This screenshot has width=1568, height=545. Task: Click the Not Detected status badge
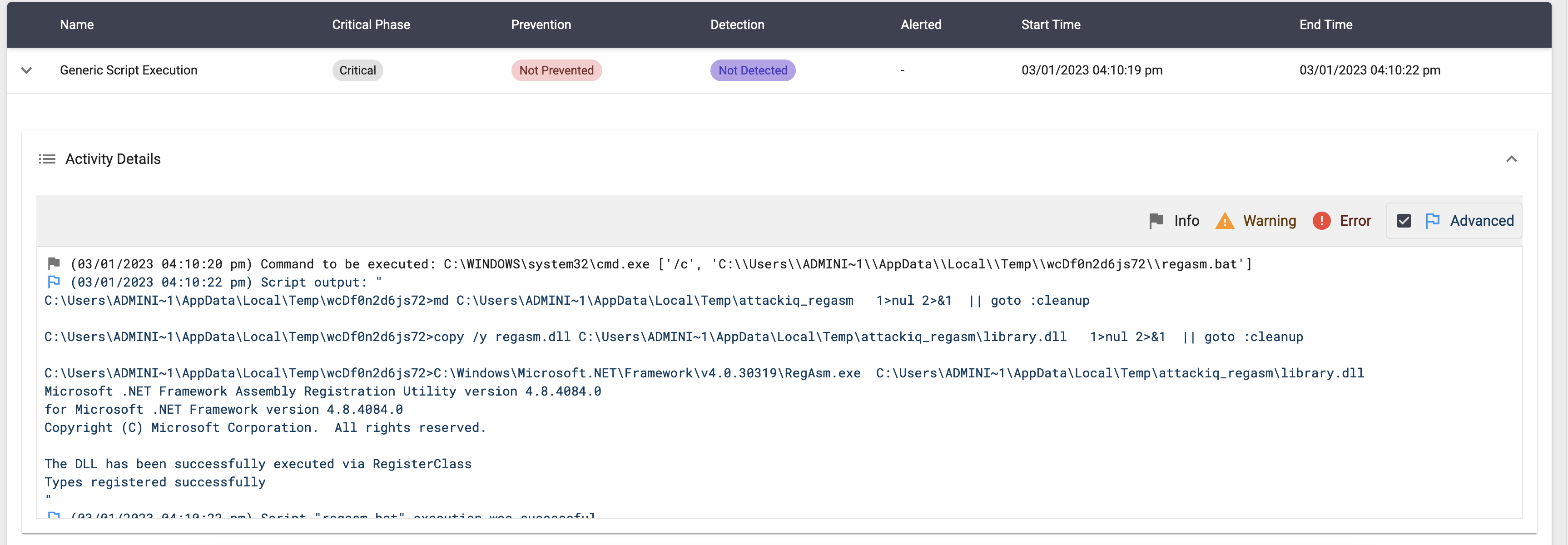click(752, 70)
